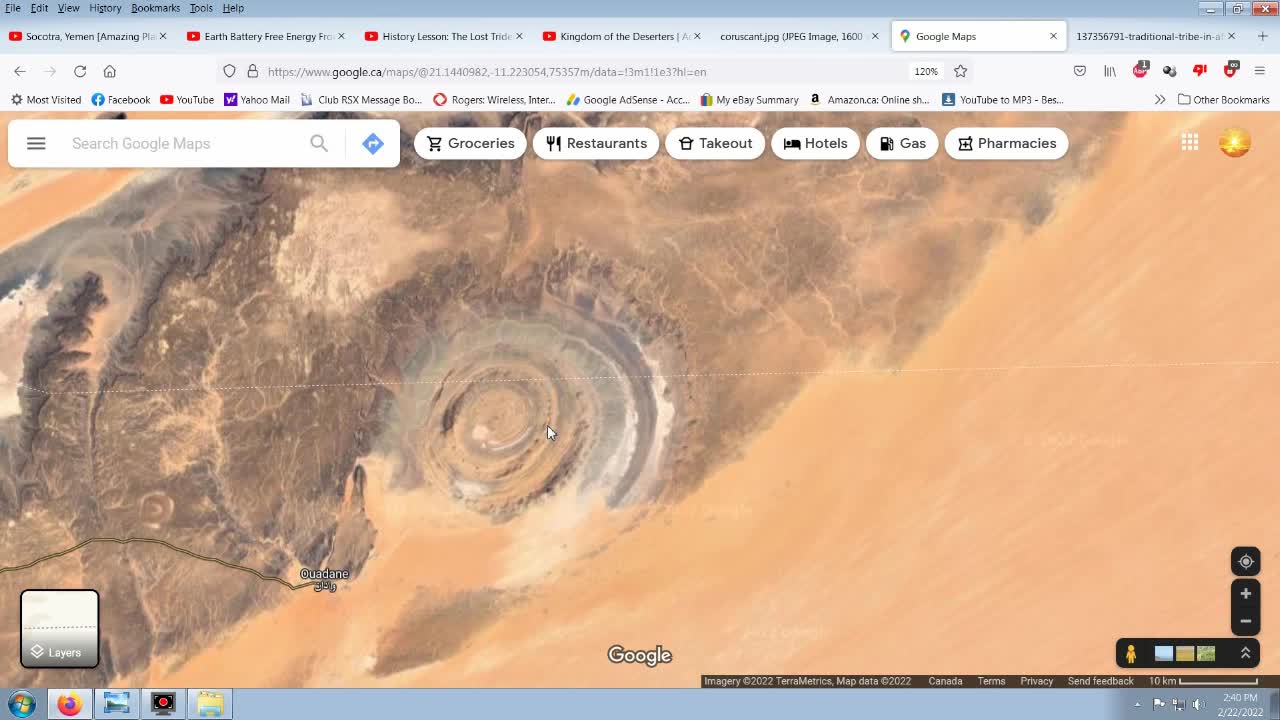
Task: Go back with the browser back arrow
Action: click(20, 71)
